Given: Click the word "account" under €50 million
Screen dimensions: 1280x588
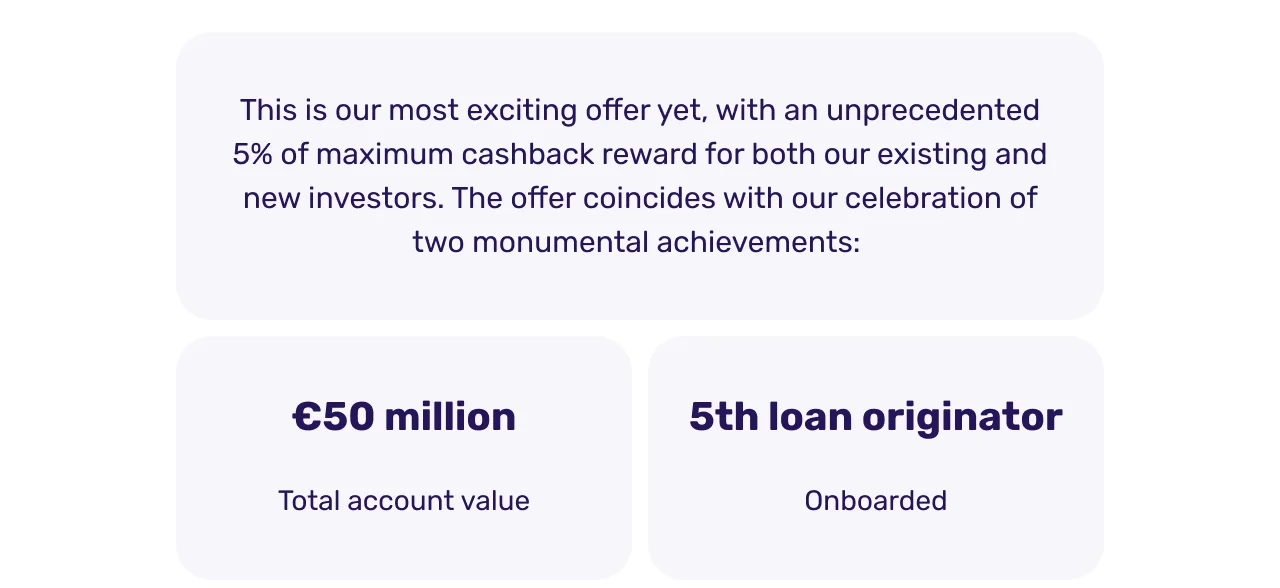Looking at the screenshot, I should [394, 500].
